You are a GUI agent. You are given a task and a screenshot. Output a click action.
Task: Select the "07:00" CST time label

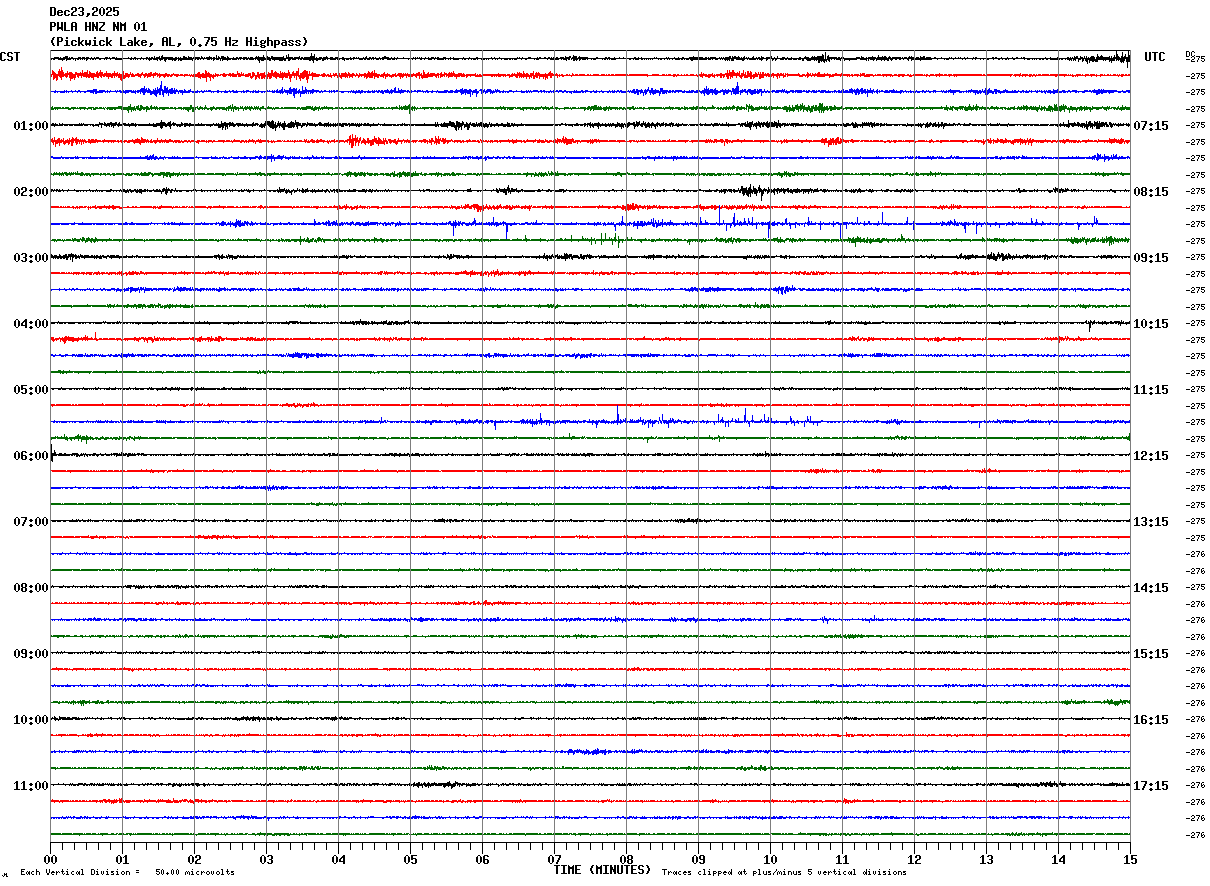coord(31,522)
